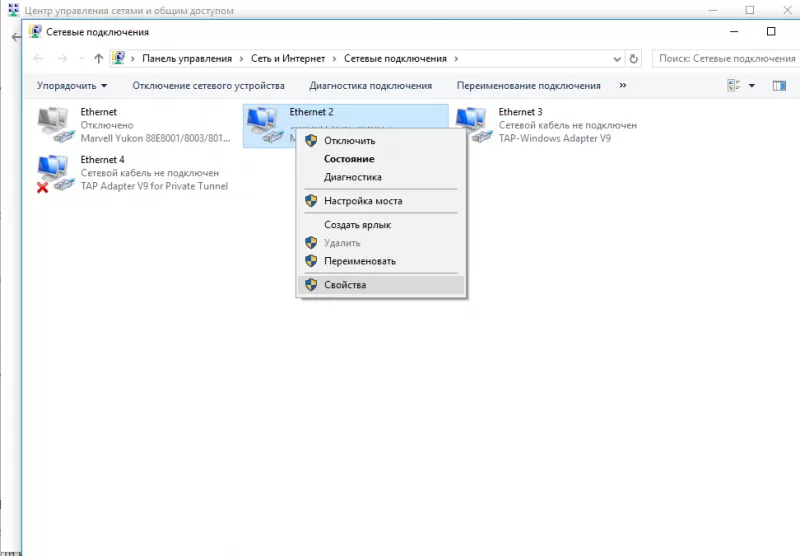The height and width of the screenshot is (556, 800).
Task: Open Свойства in the context menu
Action: [381, 285]
